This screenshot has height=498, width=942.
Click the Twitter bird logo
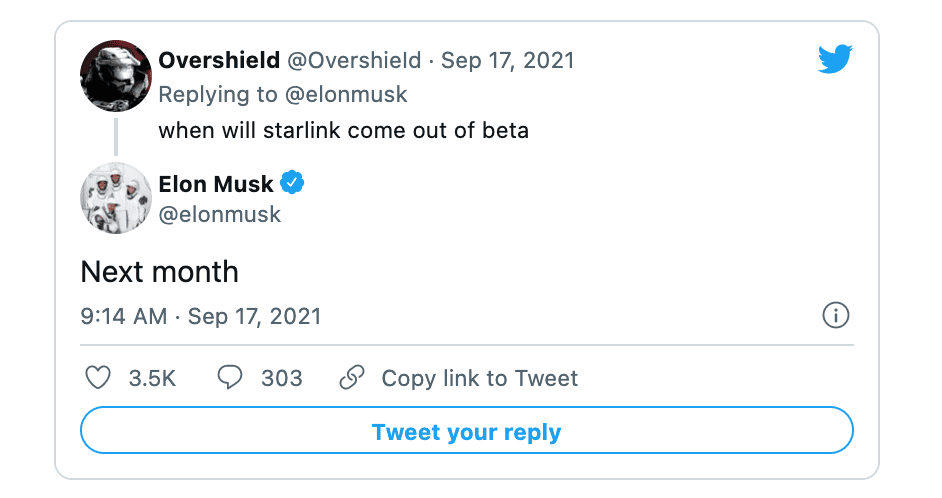834,60
